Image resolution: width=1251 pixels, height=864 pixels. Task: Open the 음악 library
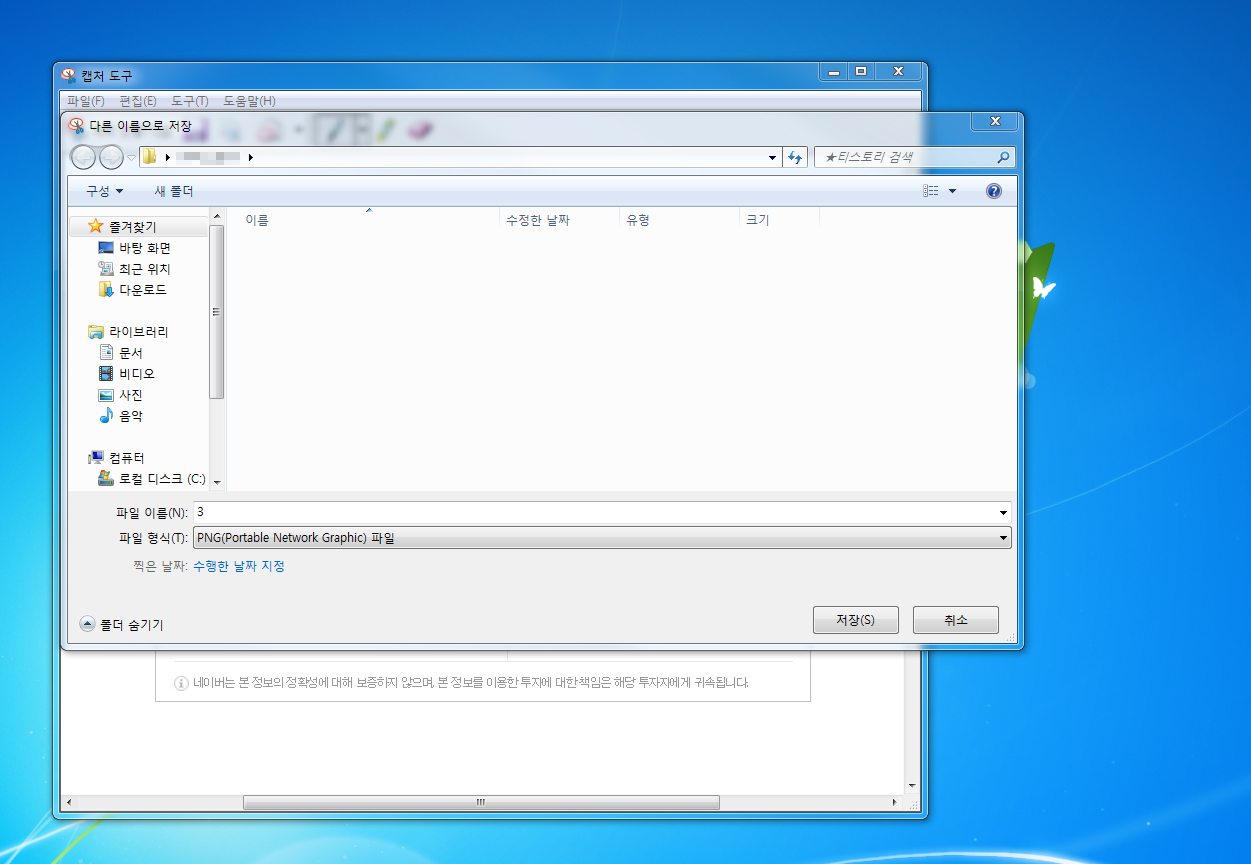point(120,416)
